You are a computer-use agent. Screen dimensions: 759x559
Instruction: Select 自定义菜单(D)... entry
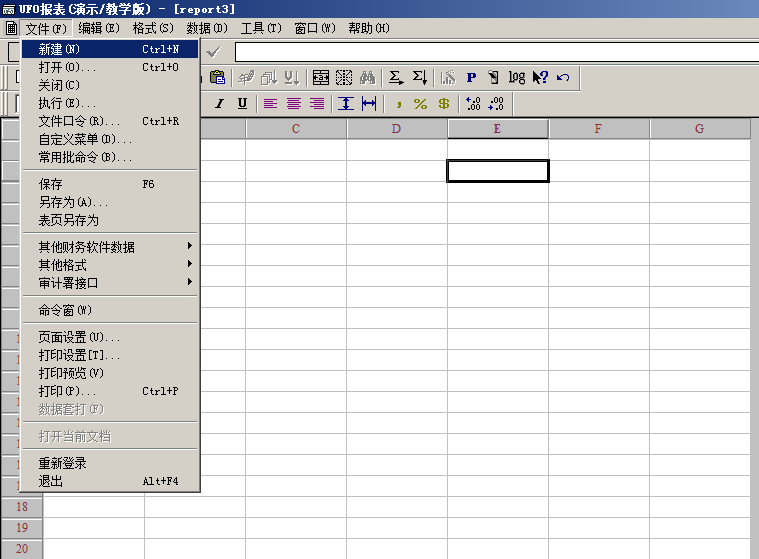110,139
